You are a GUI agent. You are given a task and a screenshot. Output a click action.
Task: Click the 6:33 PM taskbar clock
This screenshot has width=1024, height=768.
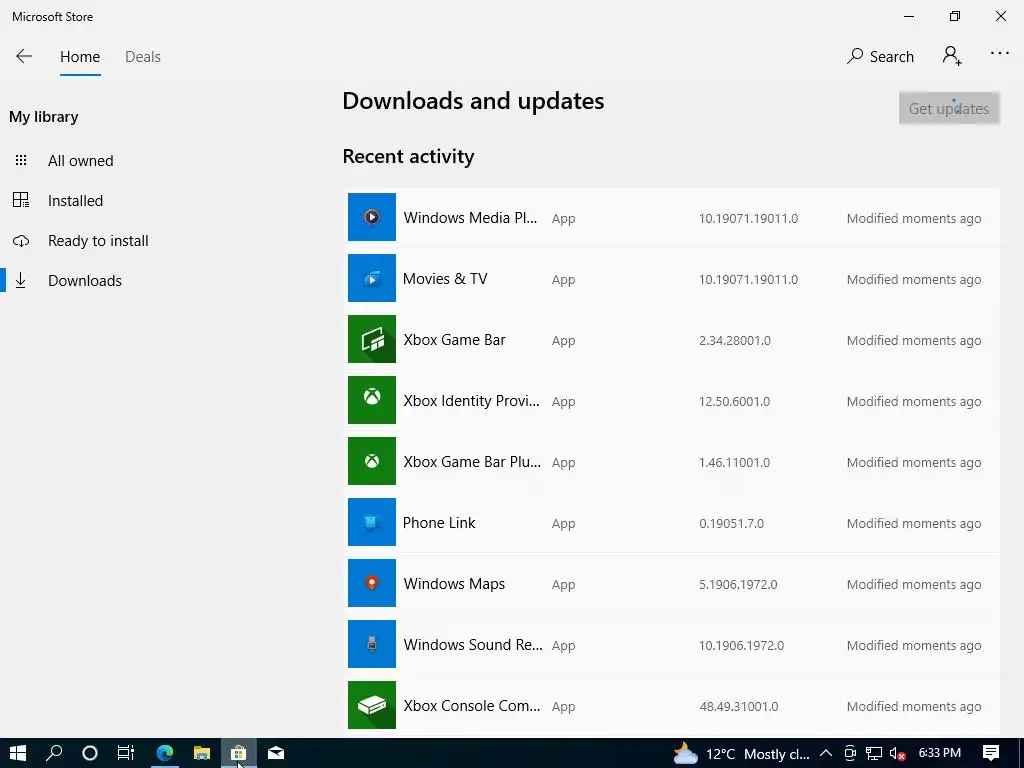pos(939,753)
